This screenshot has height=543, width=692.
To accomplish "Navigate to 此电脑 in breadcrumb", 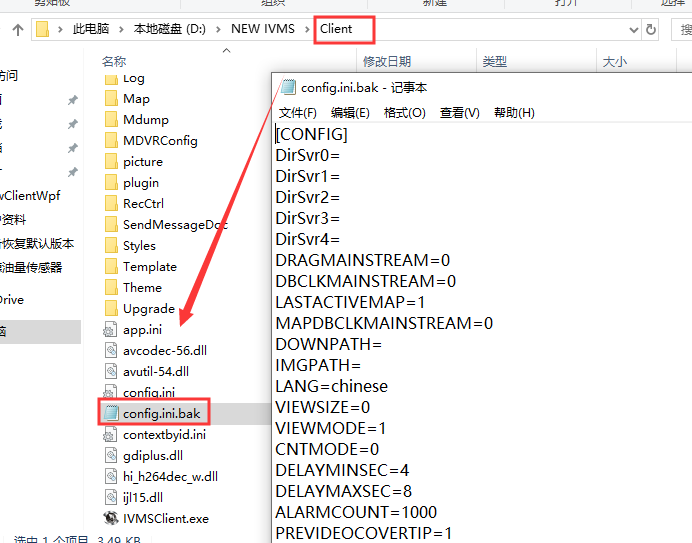I will click(x=90, y=29).
